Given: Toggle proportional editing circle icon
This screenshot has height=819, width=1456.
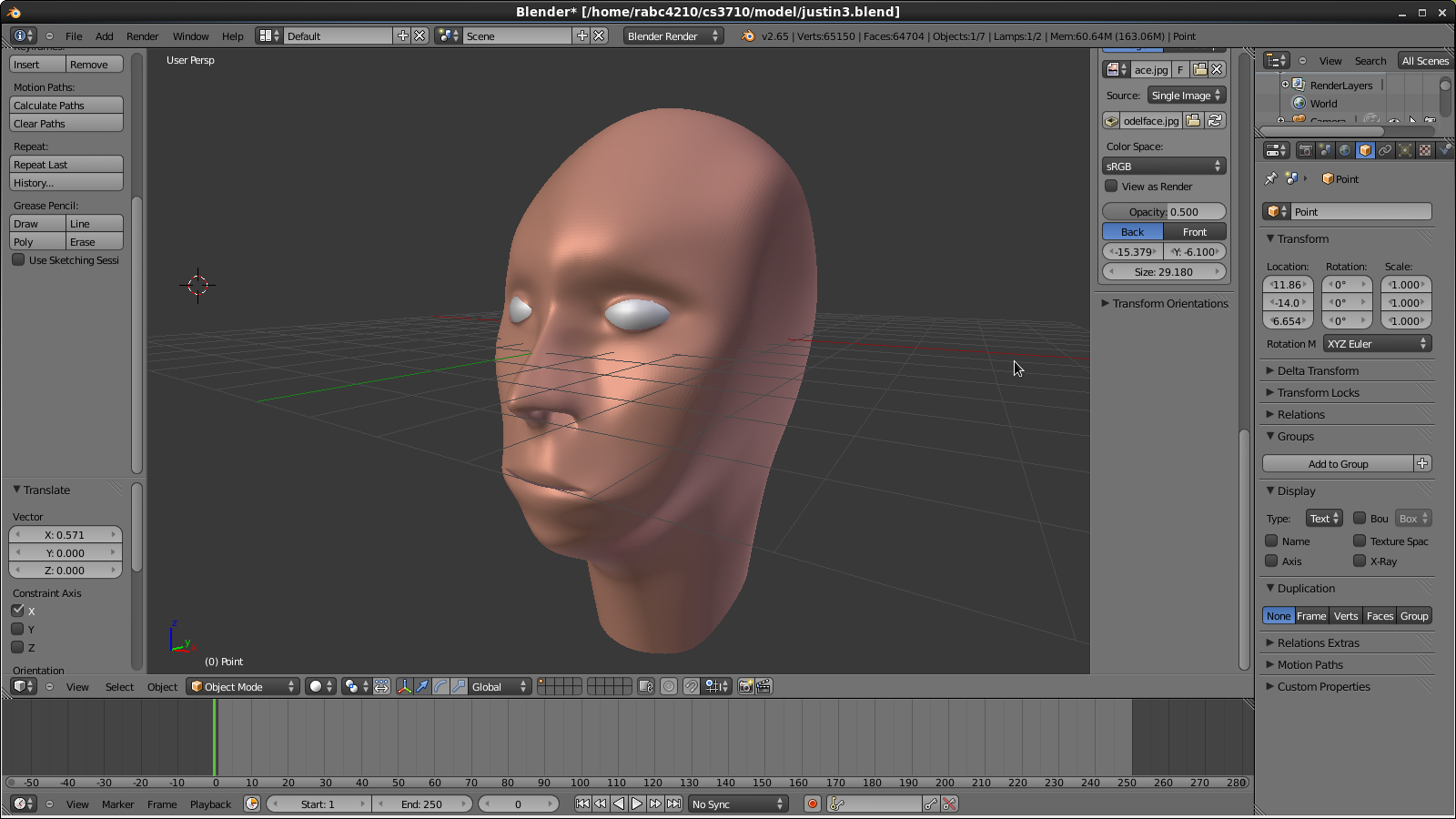Looking at the screenshot, I should click(669, 687).
